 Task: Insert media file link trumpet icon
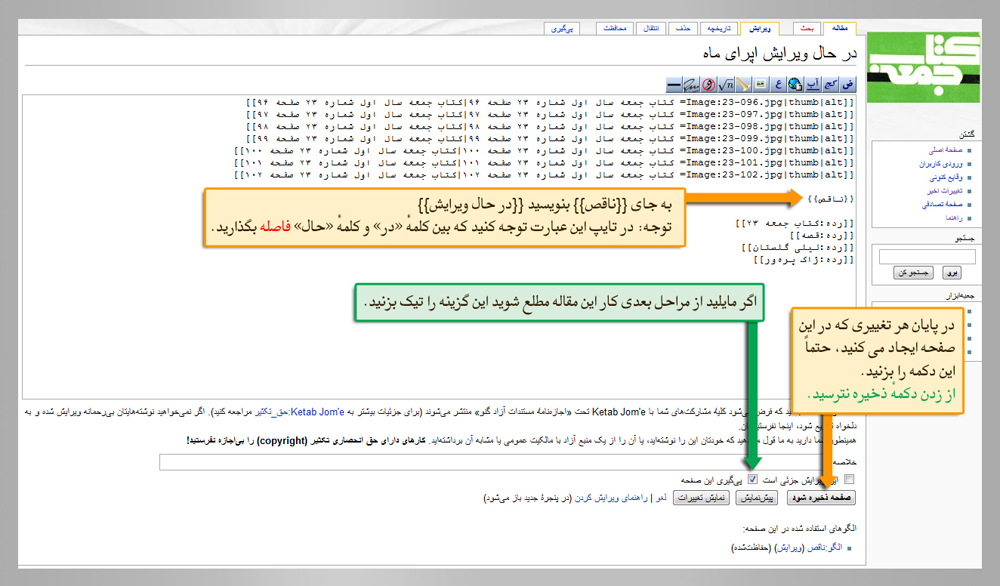click(x=743, y=84)
